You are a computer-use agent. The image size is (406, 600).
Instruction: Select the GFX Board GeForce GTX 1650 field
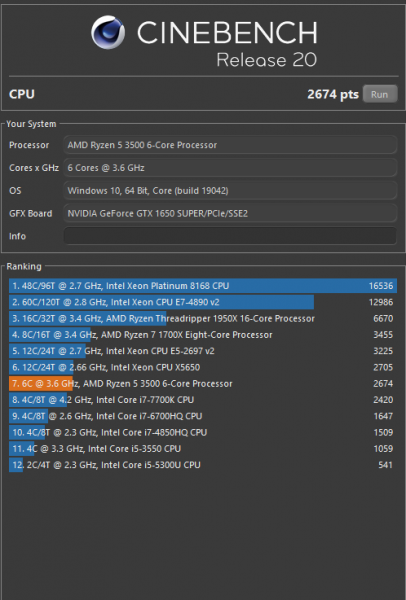point(230,213)
